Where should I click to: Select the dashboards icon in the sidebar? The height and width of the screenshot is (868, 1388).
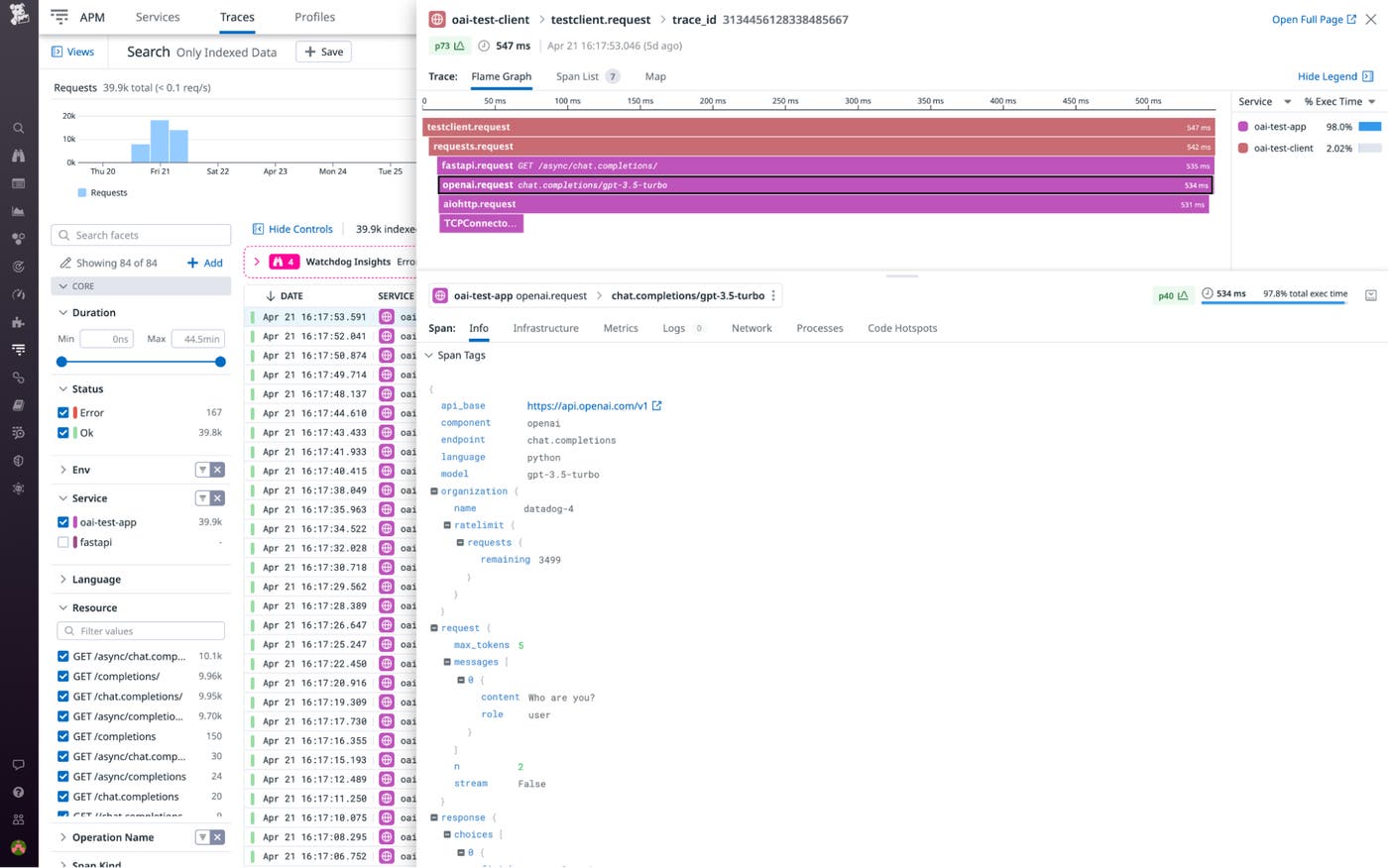[18, 183]
